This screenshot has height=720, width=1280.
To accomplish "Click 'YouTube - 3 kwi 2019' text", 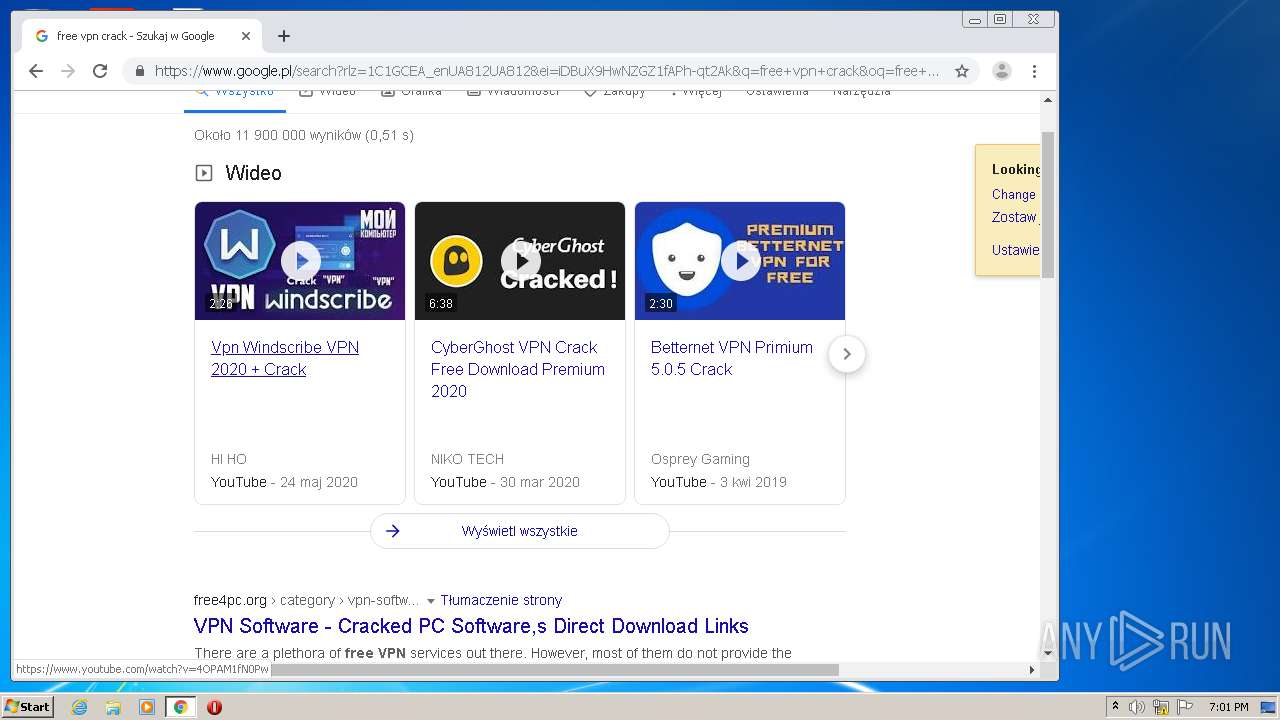I will (719, 482).
